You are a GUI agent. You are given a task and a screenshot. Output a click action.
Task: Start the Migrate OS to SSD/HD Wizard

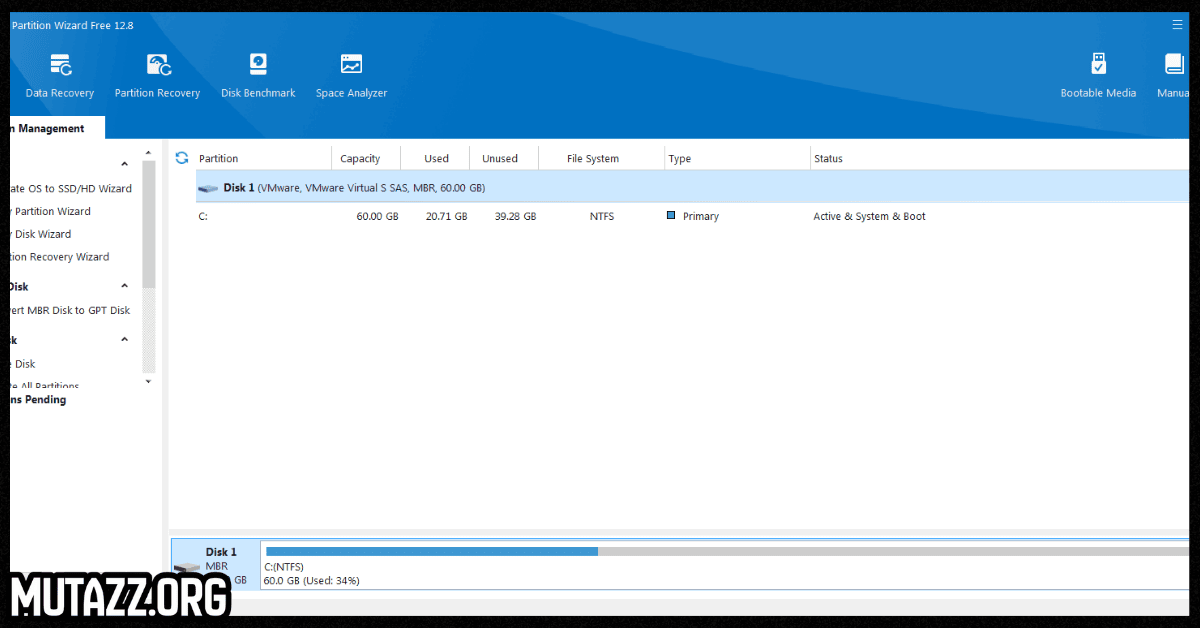pos(65,188)
